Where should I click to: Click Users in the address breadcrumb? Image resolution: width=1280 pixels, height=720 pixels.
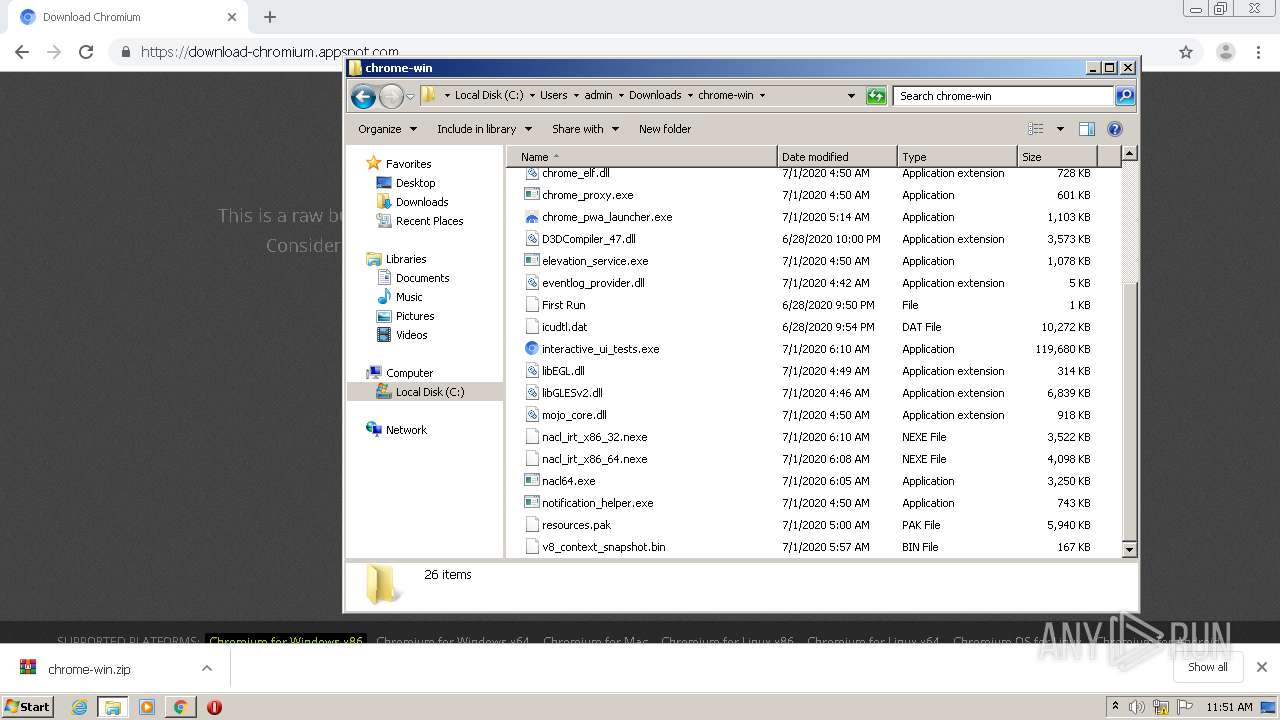(x=553, y=96)
